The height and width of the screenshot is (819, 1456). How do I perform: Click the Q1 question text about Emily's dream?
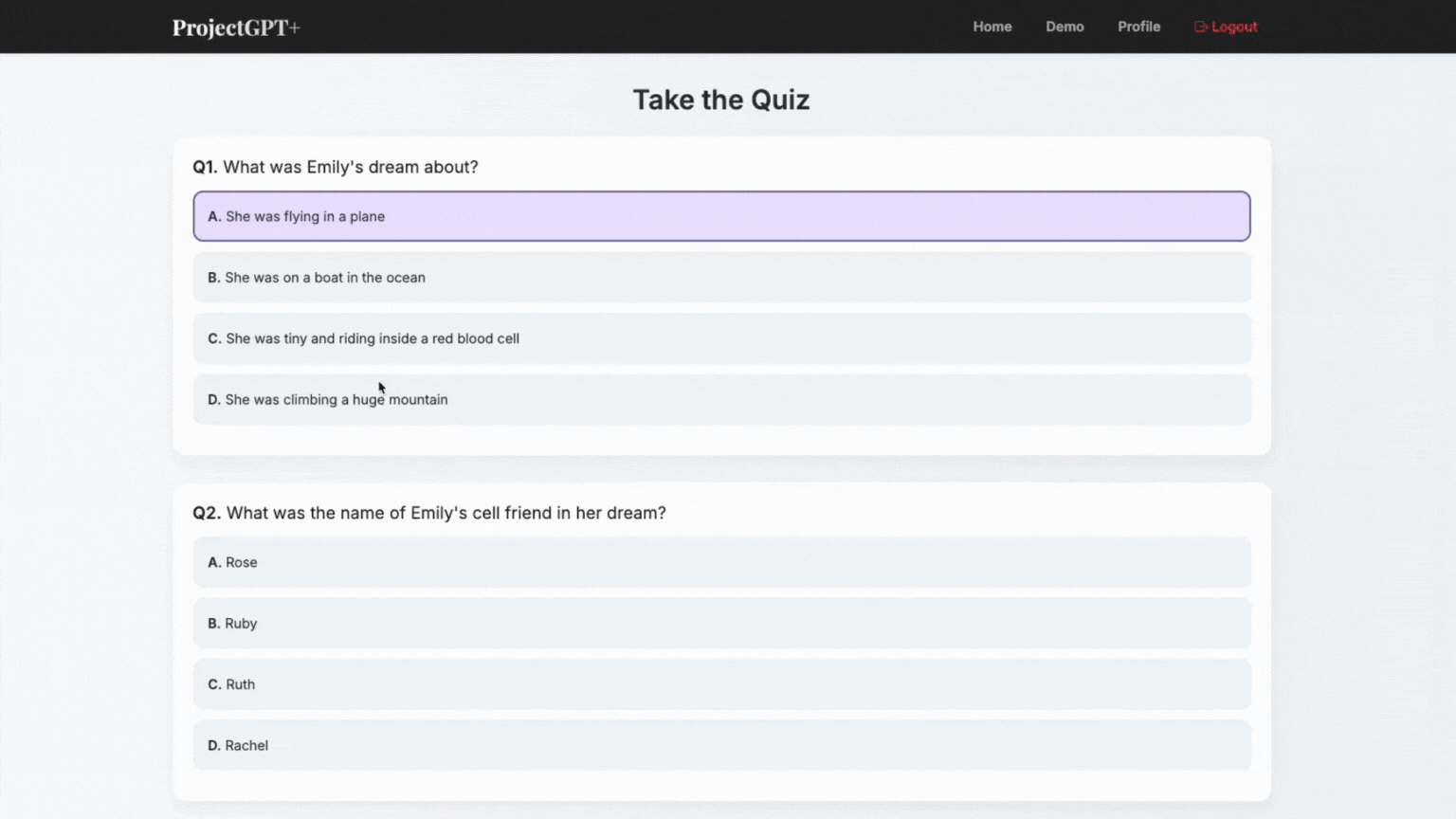click(x=336, y=167)
